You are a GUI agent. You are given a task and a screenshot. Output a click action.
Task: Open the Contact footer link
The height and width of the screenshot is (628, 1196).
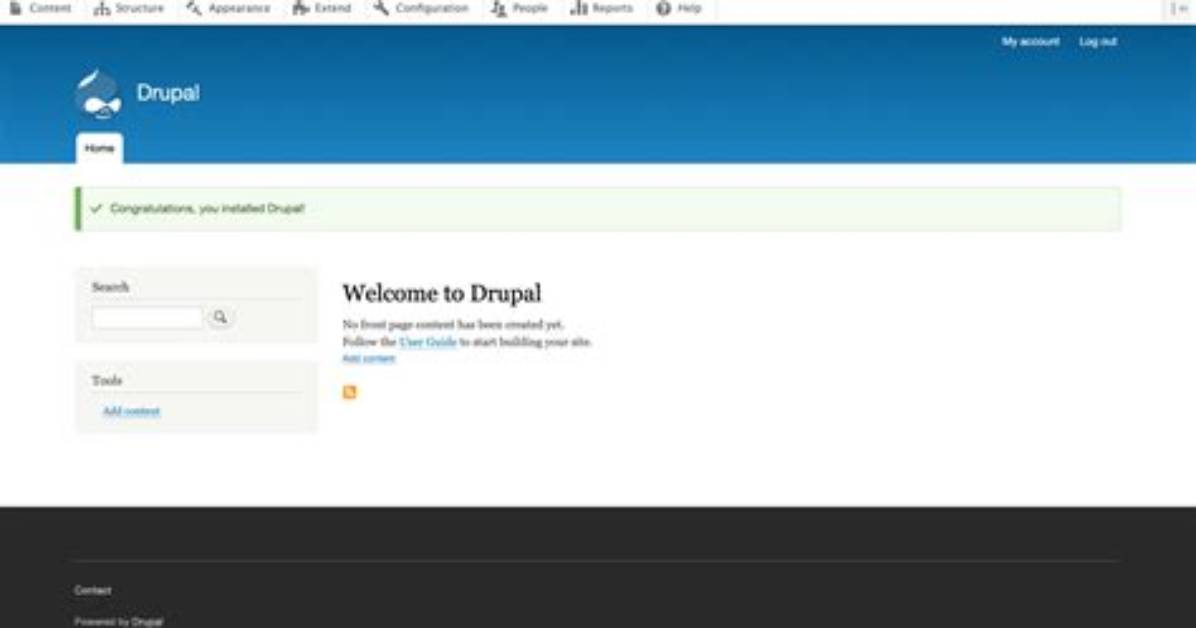click(x=92, y=591)
